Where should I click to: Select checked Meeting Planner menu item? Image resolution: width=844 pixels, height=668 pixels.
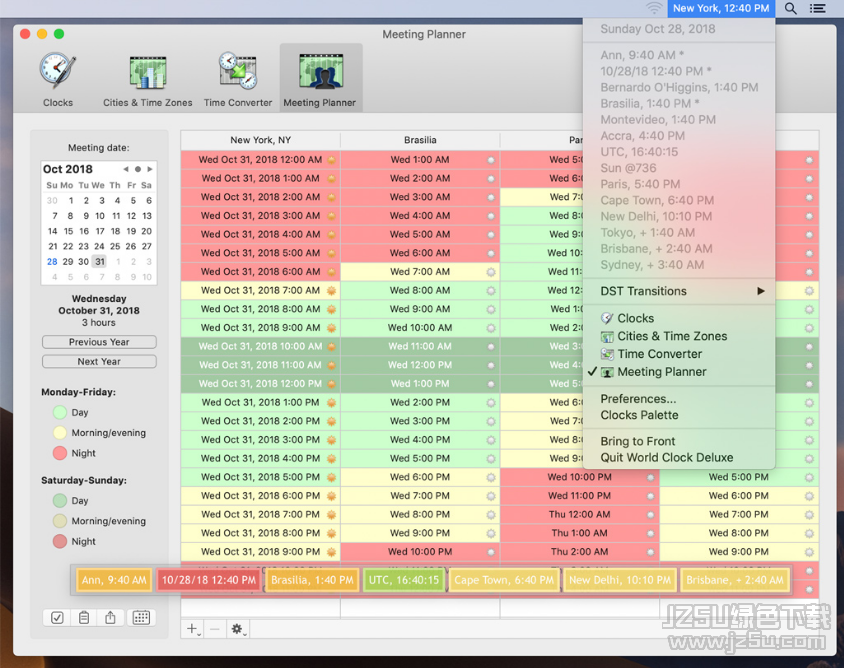click(679, 372)
